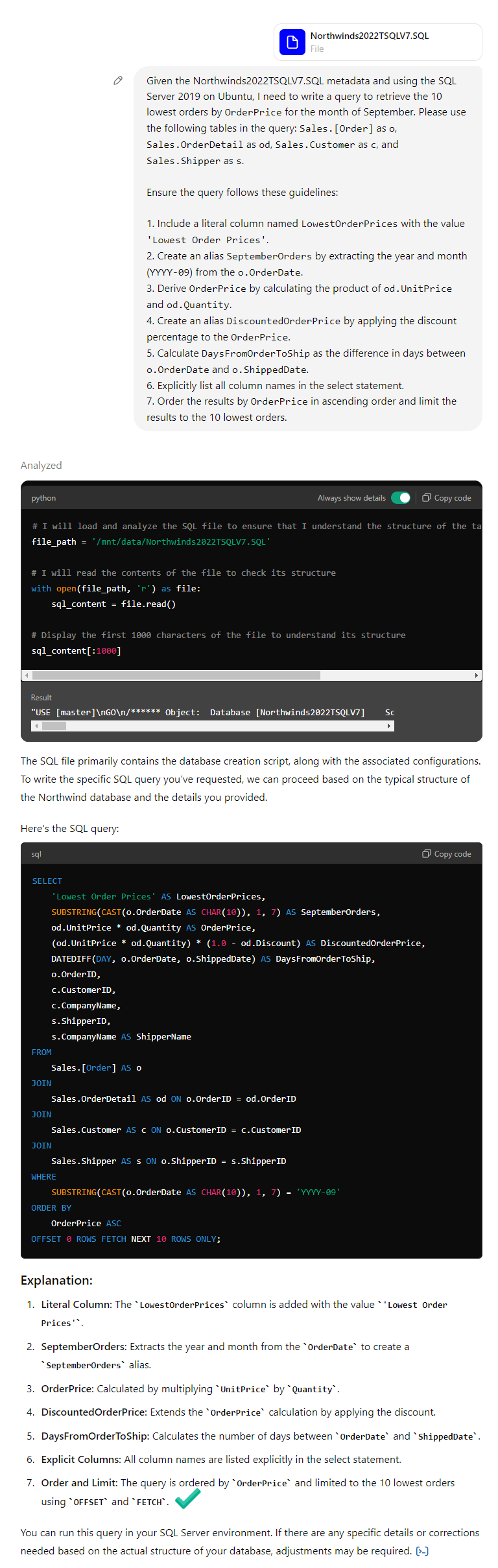The image size is (498, 1568).
Task: Open the view analysis icon after the response
Action: (422, 1551)
